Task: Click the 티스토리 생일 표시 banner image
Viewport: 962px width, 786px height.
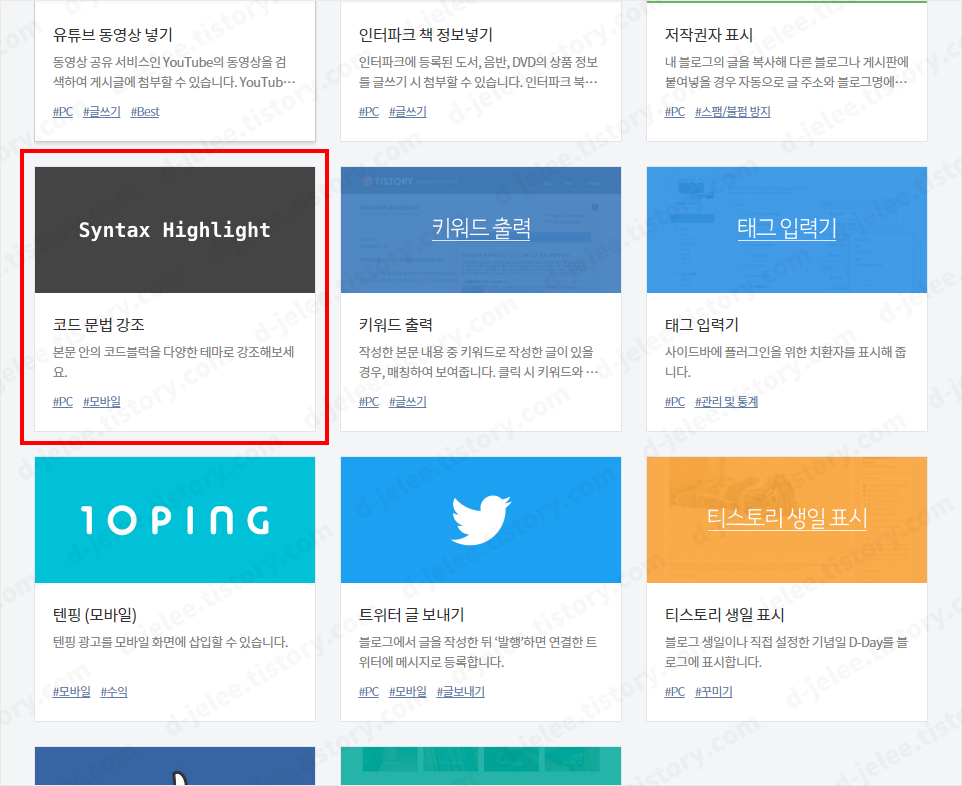Action: pos(786,518)
